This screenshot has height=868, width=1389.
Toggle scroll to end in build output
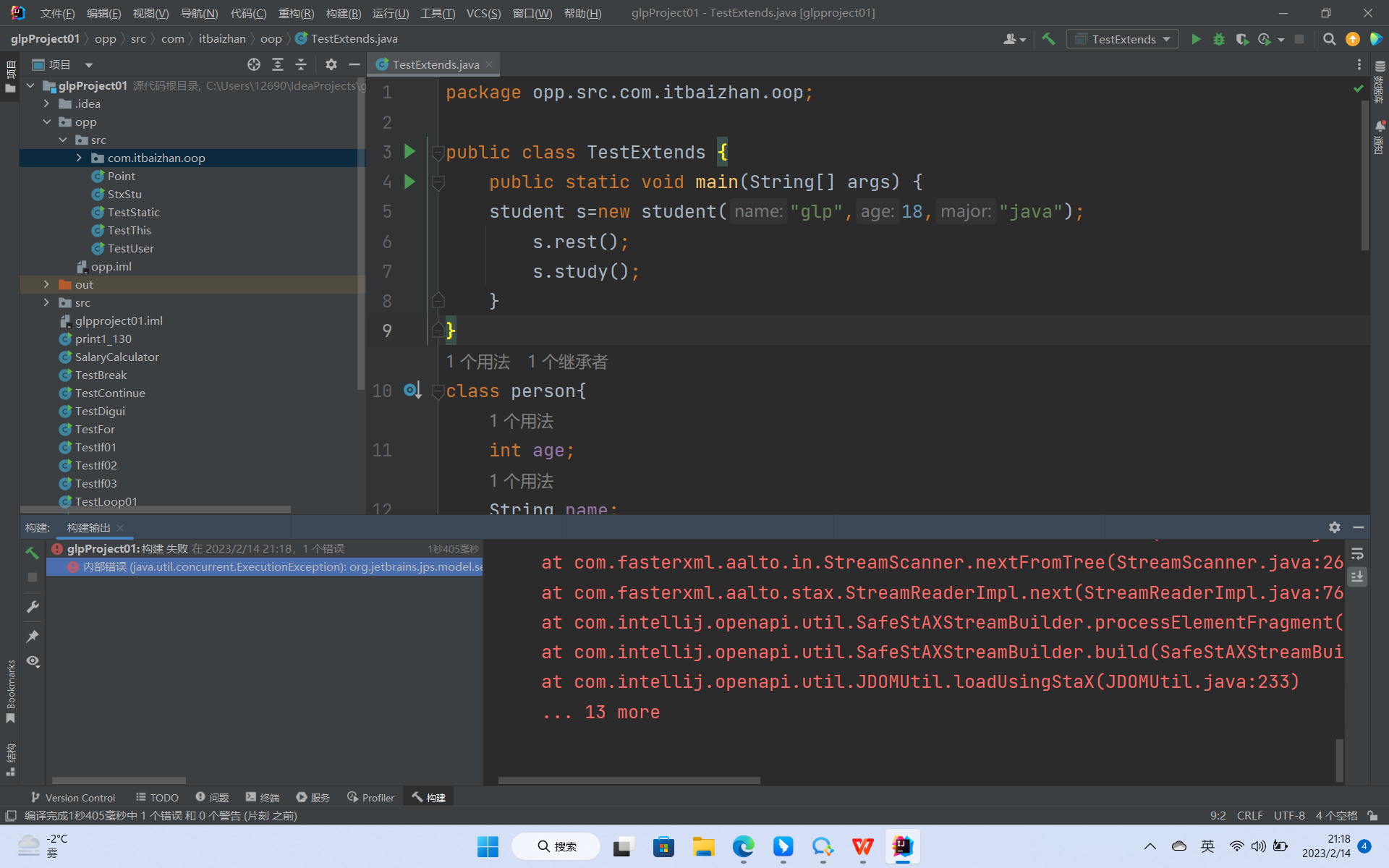1357,576
